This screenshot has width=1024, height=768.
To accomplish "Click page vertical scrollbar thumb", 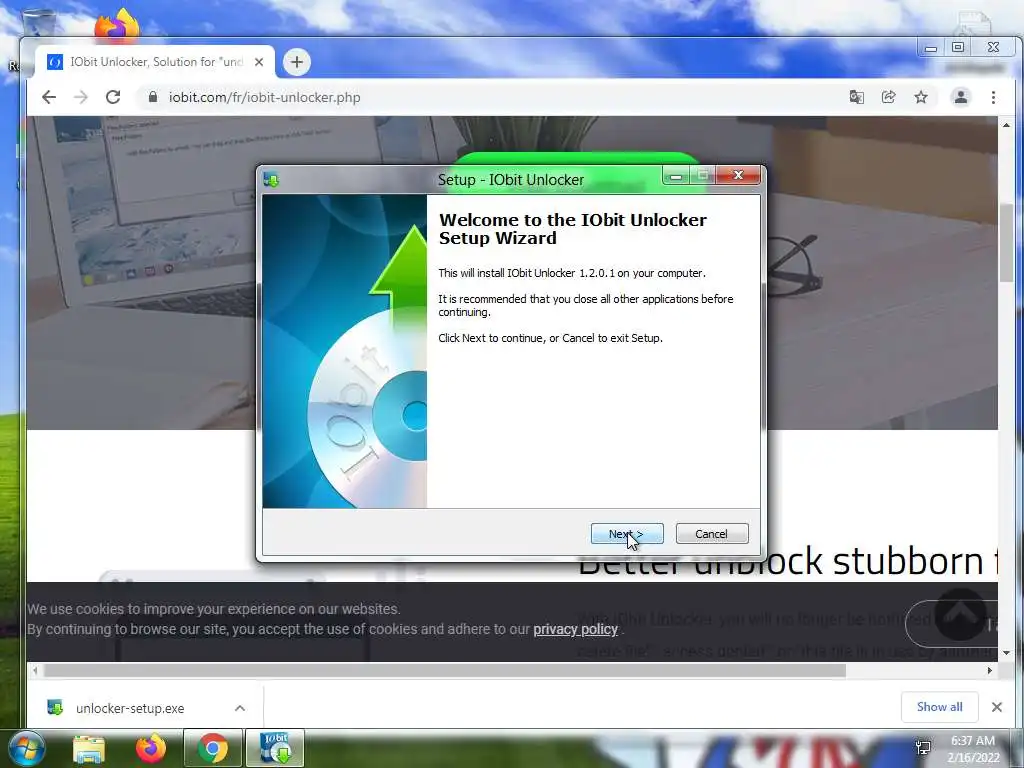I will pos(1006,243).
